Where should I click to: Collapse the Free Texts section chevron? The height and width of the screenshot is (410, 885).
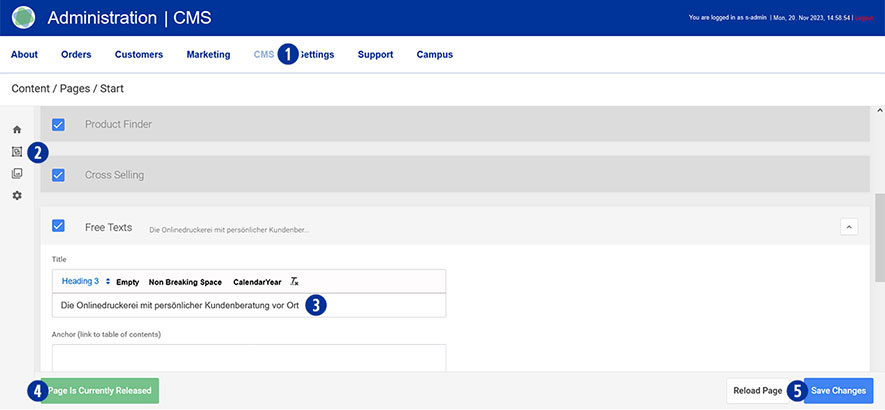click(x=849, y=227)
